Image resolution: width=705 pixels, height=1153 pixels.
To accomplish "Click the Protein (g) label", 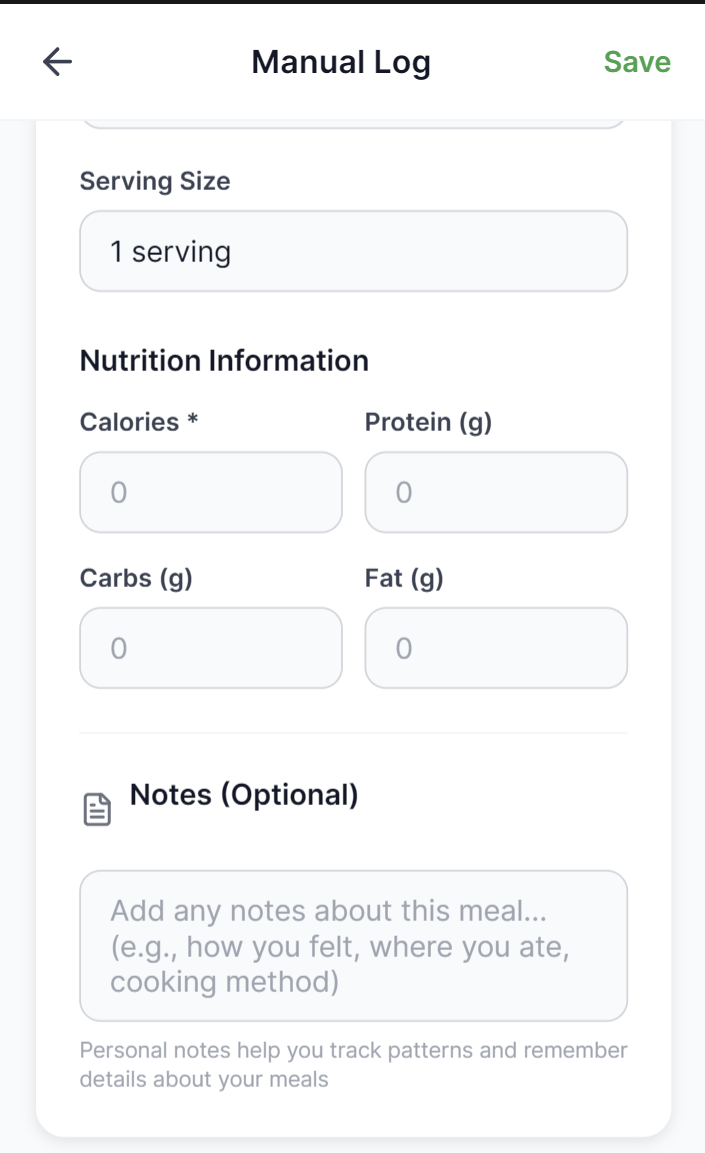I will [428, 422].
